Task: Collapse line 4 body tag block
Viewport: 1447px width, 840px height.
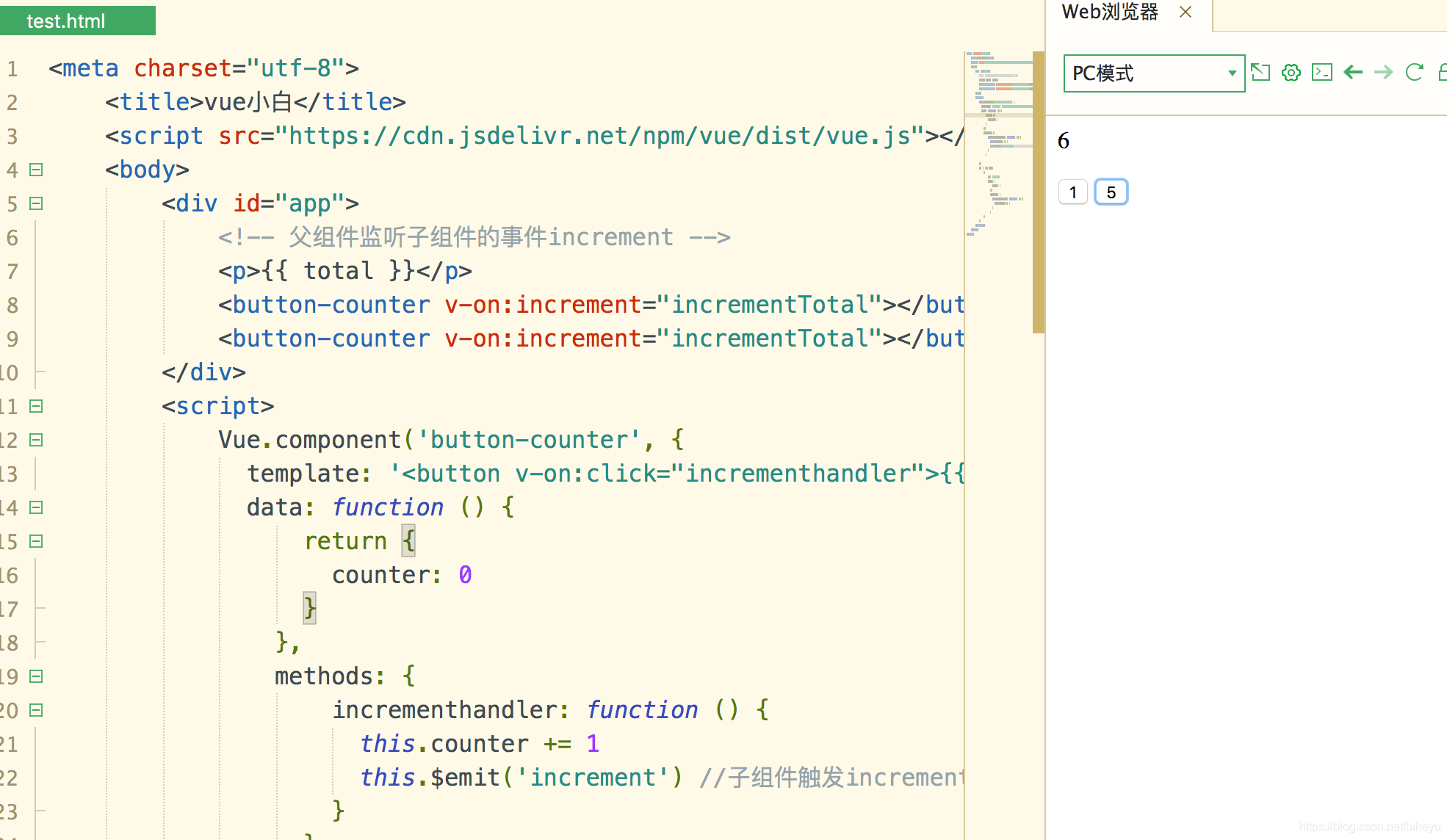Action: 34,169
